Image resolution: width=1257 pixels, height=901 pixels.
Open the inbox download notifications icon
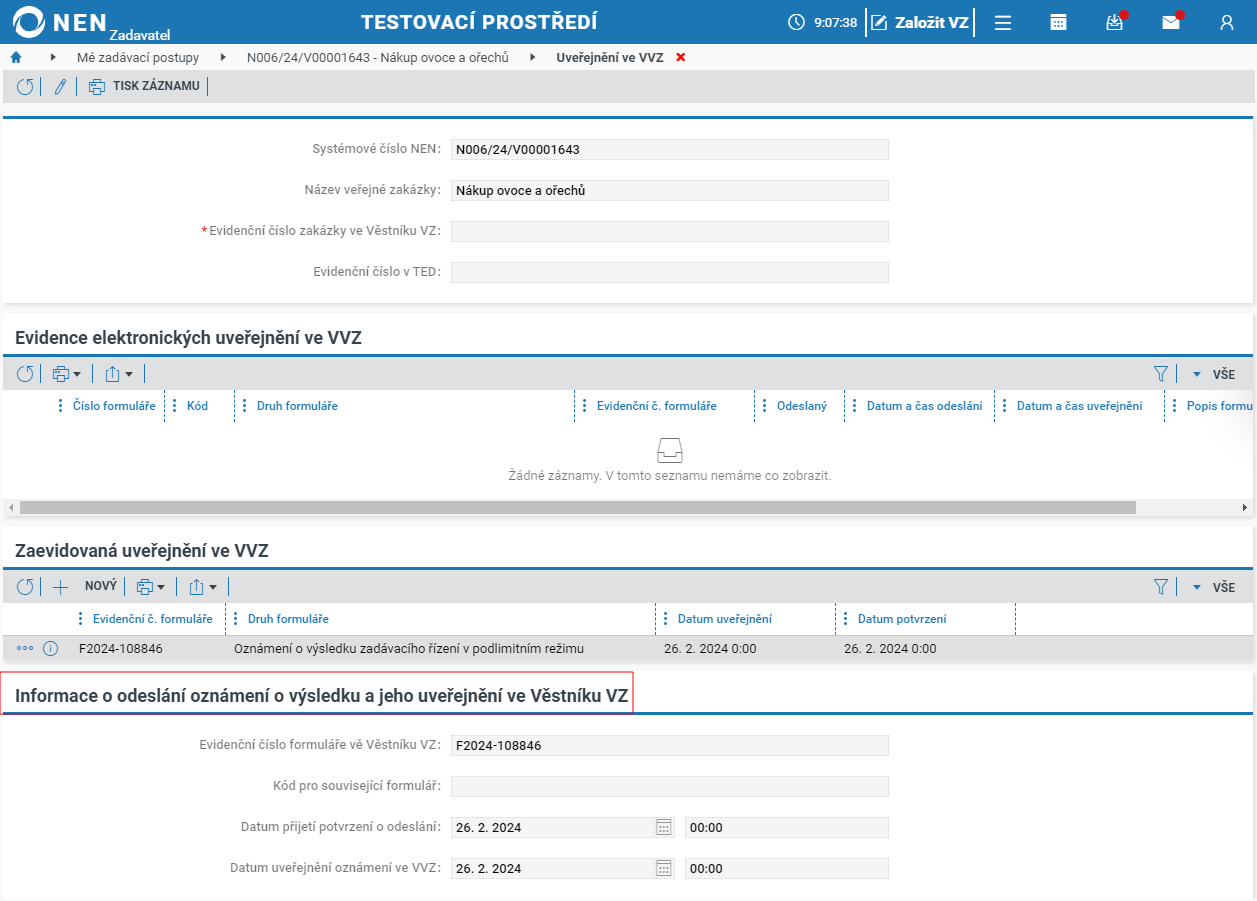click(1115, 22)
